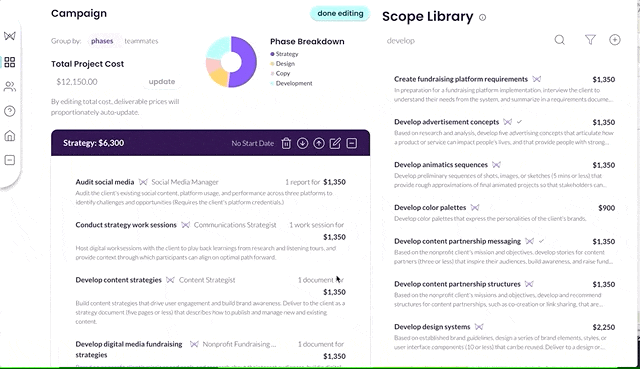The height and width of the screenshot is (369, 640).
Task: Click the Content Strategist role label
Action: point(207,280)
